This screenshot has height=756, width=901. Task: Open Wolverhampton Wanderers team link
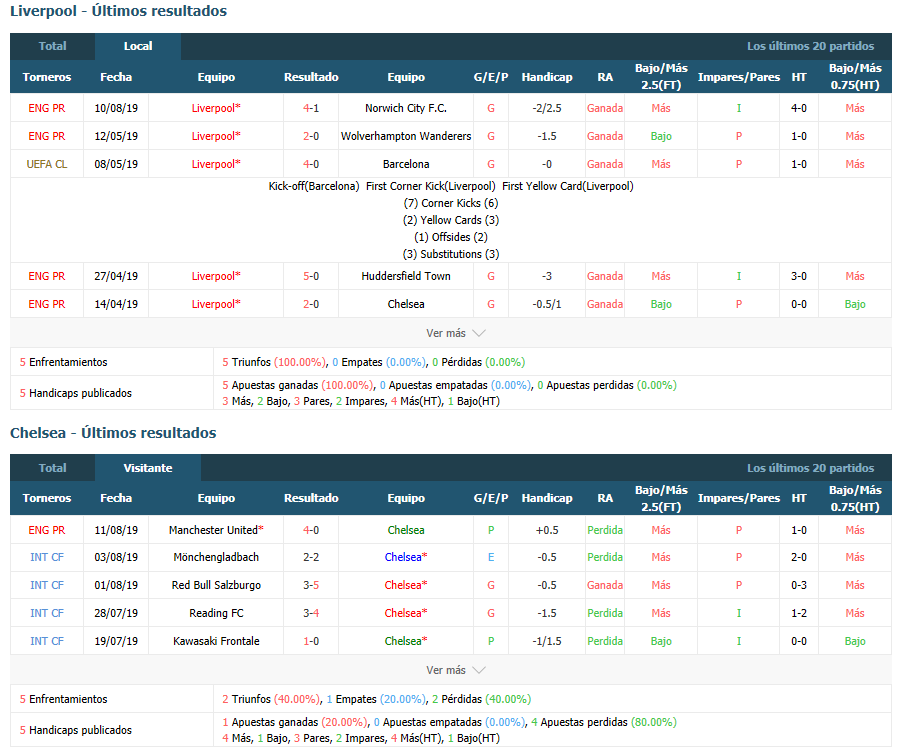[x=406, y=136]
